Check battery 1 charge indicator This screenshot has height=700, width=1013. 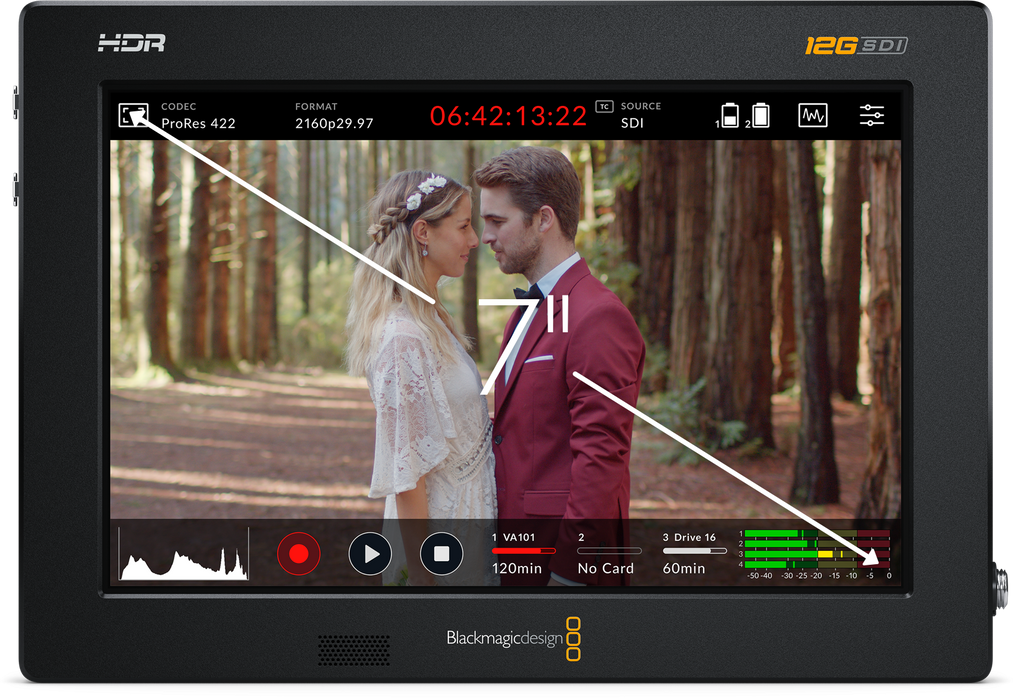[730, 115]
